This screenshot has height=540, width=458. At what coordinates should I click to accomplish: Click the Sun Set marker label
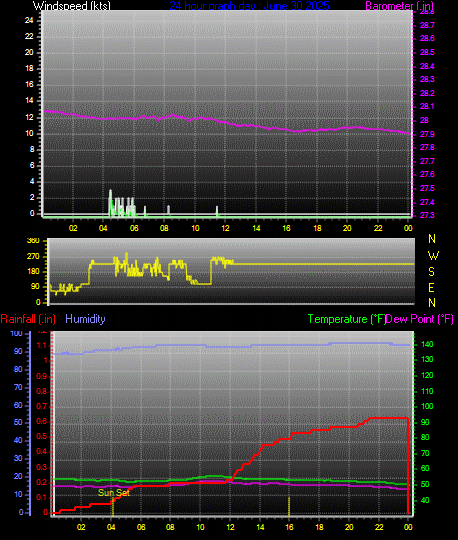[114, 492]
